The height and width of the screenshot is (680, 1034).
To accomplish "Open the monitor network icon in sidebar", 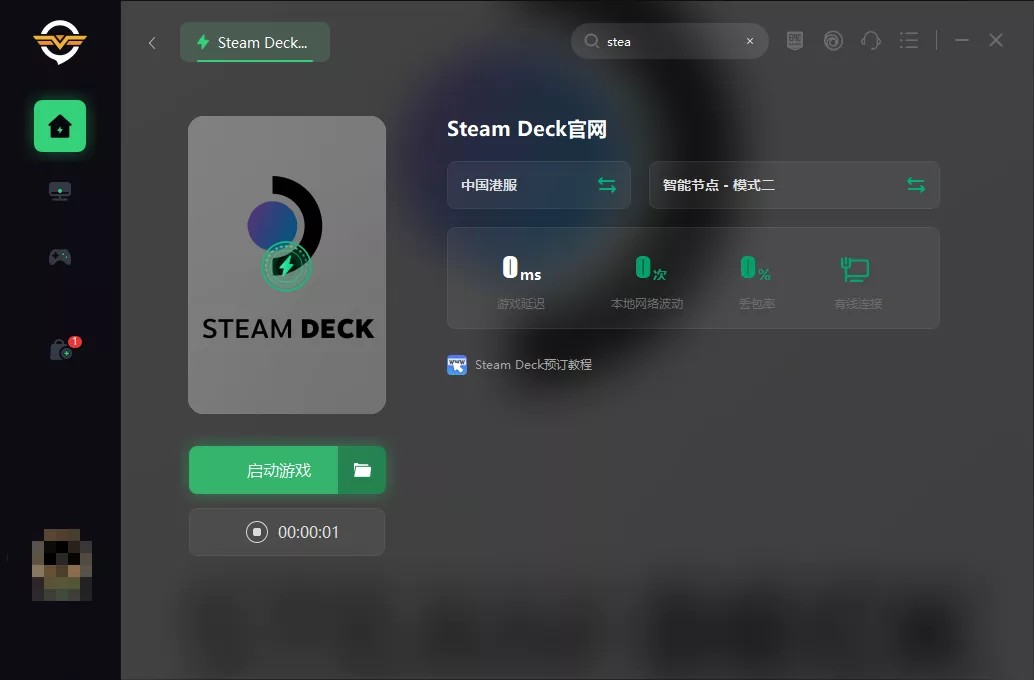I will pos(60,191).
